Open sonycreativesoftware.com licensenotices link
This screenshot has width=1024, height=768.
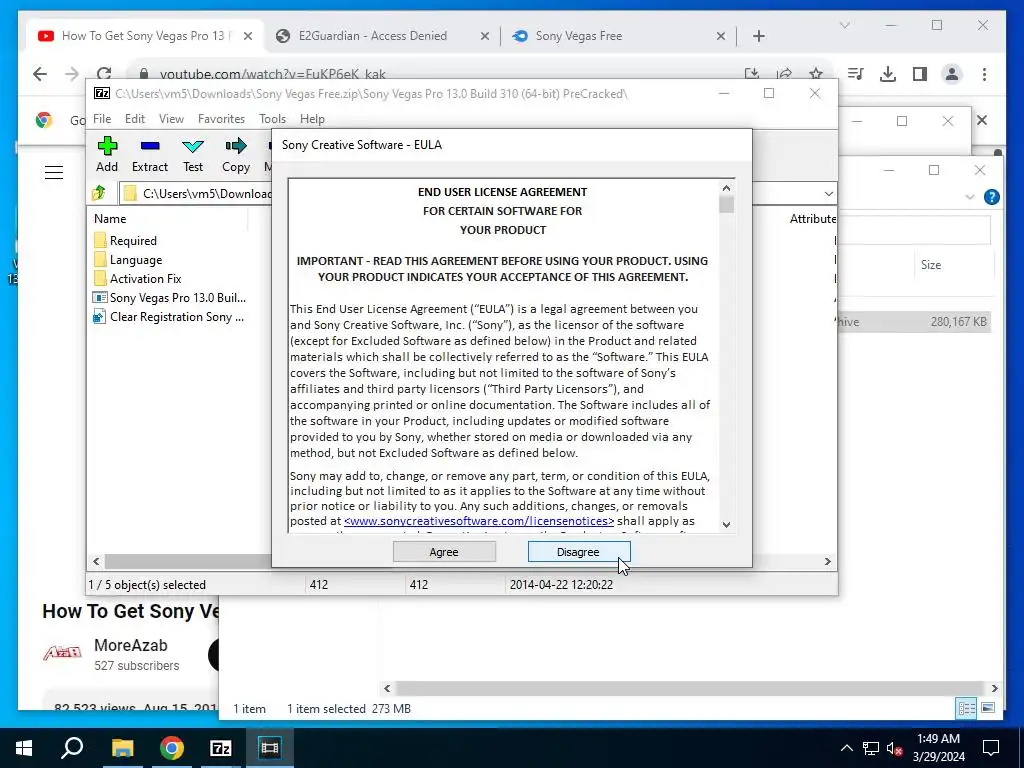[479, 521]
